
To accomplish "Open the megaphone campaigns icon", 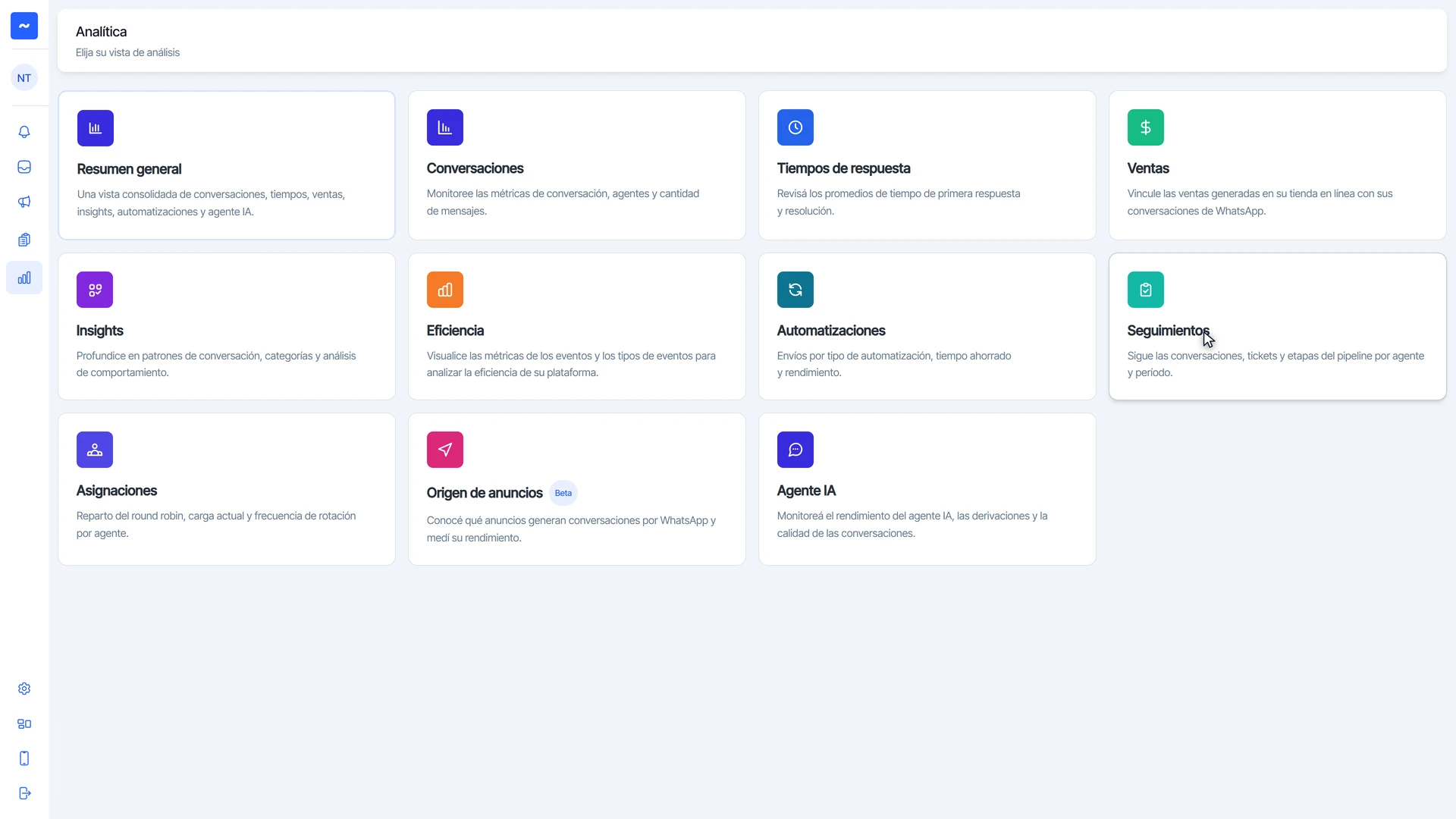I will 24,202.
